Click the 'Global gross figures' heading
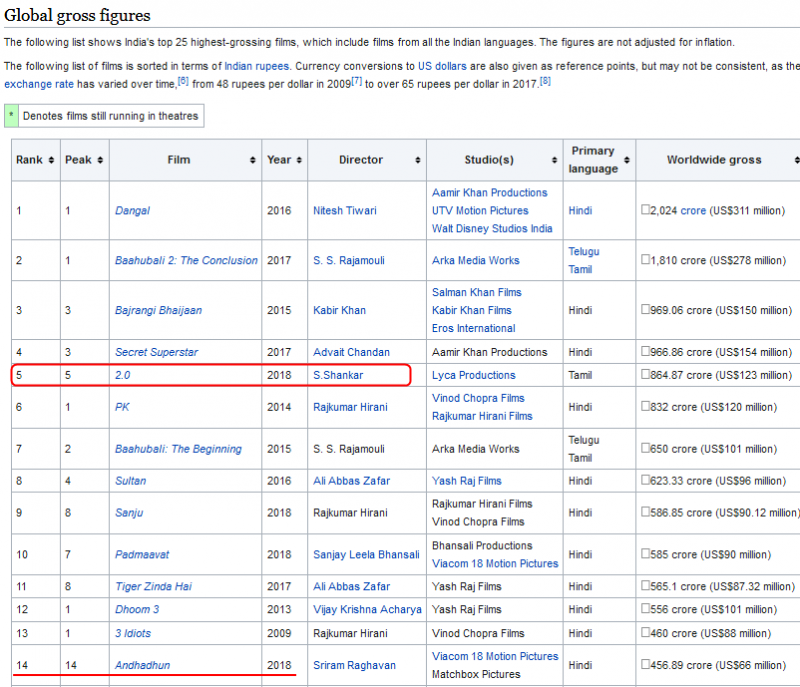The image size is (800, 687). 78,15
